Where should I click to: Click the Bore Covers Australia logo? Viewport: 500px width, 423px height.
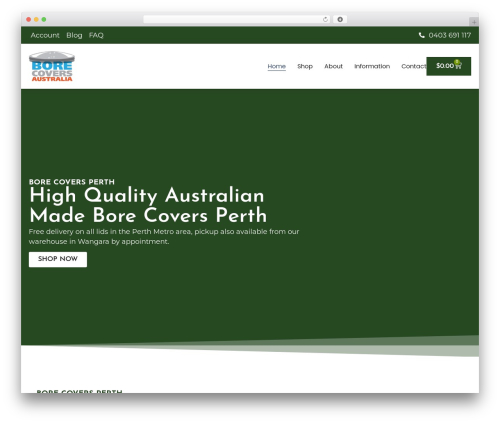[x=52, y=66]
